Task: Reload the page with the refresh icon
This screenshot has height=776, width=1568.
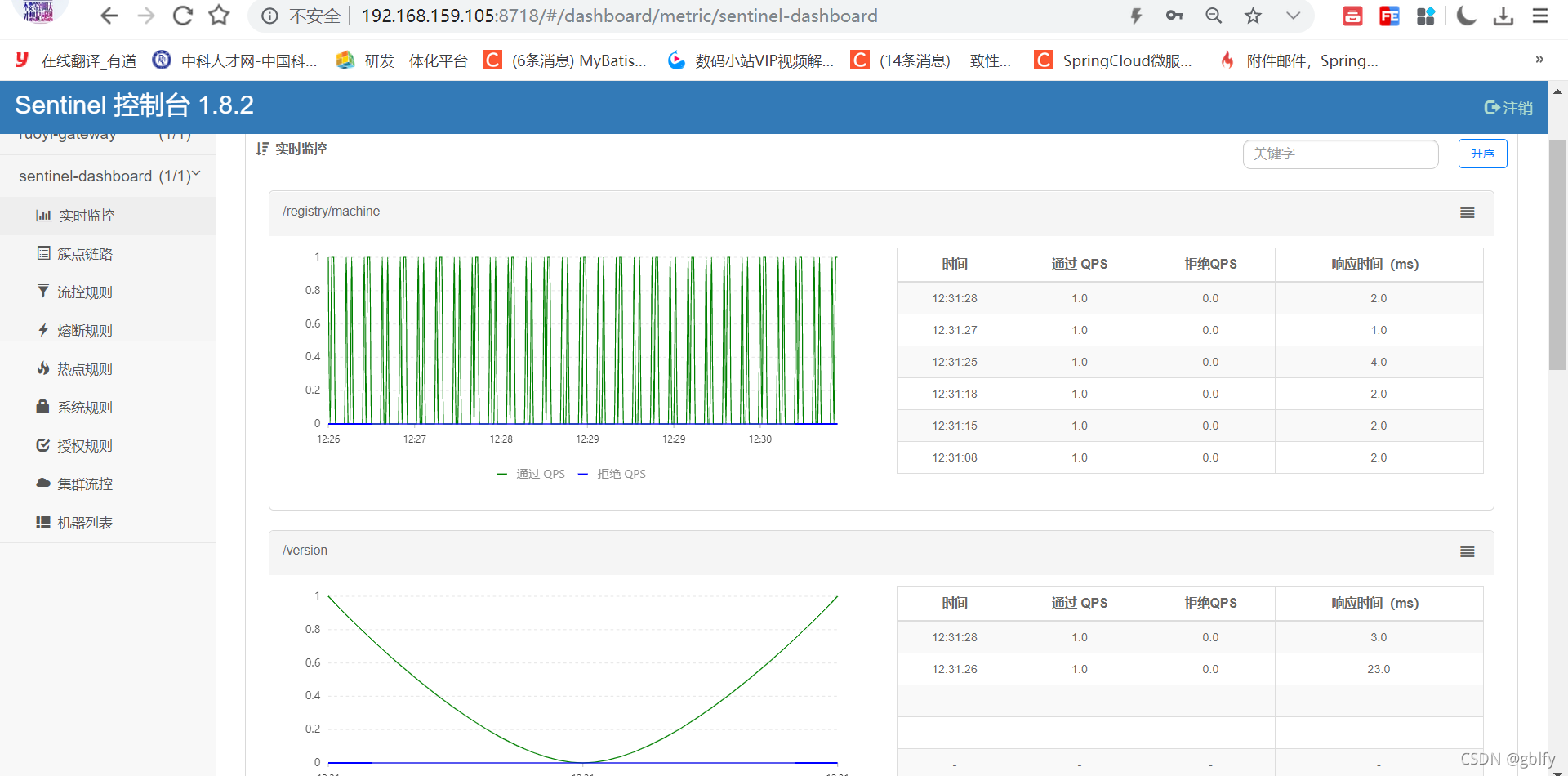Action: click(x=183, y=16)
